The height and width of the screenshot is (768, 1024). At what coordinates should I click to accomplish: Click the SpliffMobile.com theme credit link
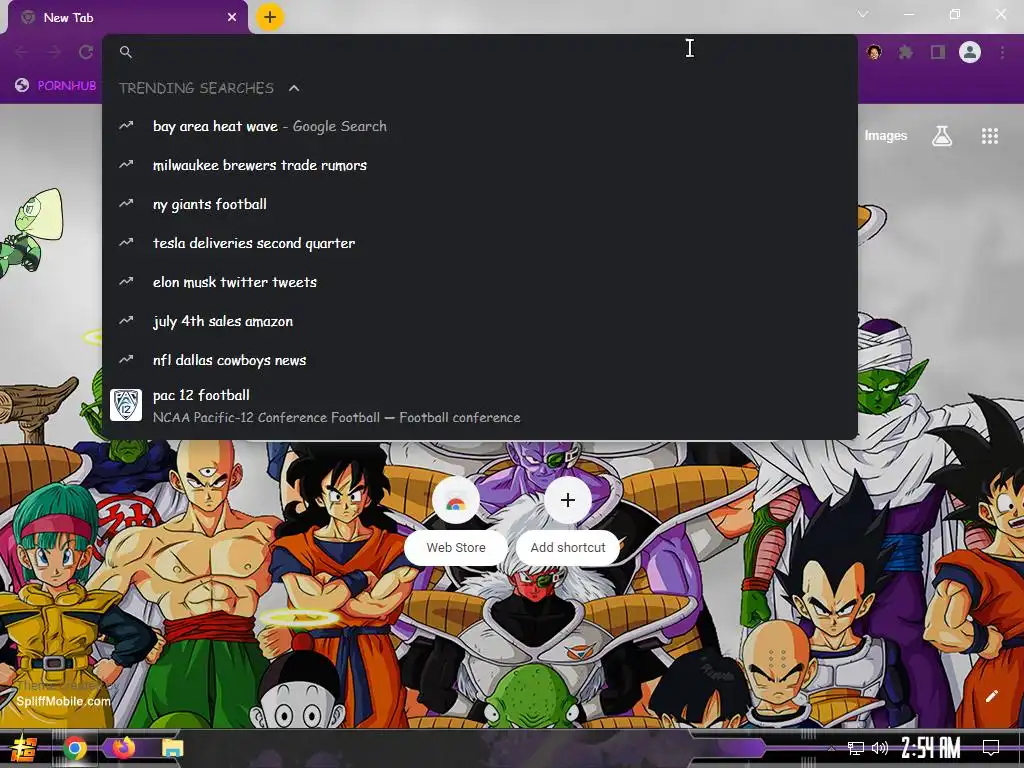63,701
